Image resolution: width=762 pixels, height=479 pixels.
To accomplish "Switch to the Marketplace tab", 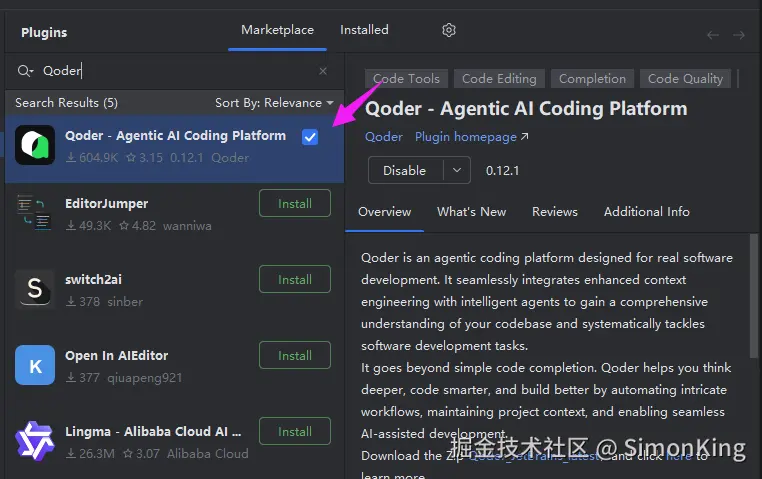I will pyautogui.click(x=277, y=30).
